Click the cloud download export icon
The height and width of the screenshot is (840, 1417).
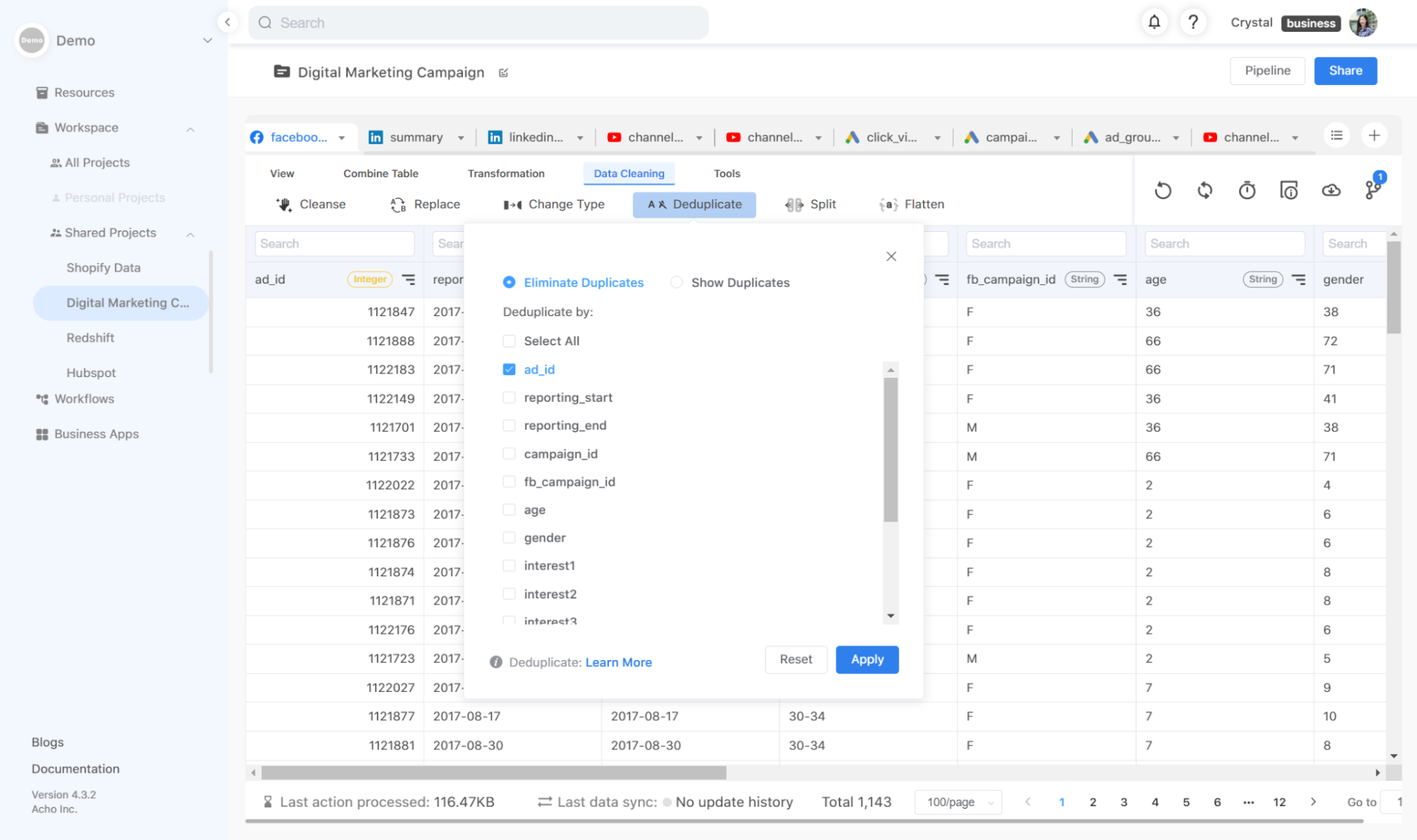(1331, 191)
